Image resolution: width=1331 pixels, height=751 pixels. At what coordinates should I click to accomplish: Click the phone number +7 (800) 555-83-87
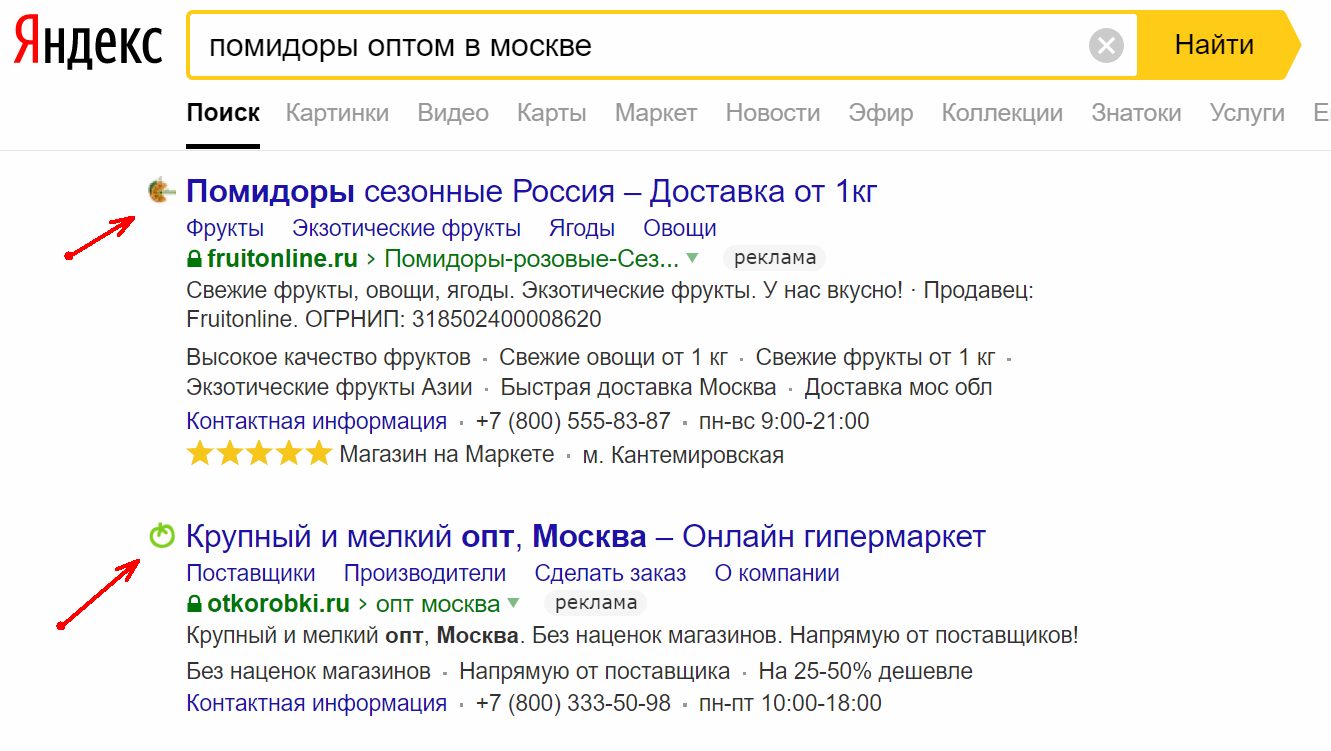pos(573,421)
